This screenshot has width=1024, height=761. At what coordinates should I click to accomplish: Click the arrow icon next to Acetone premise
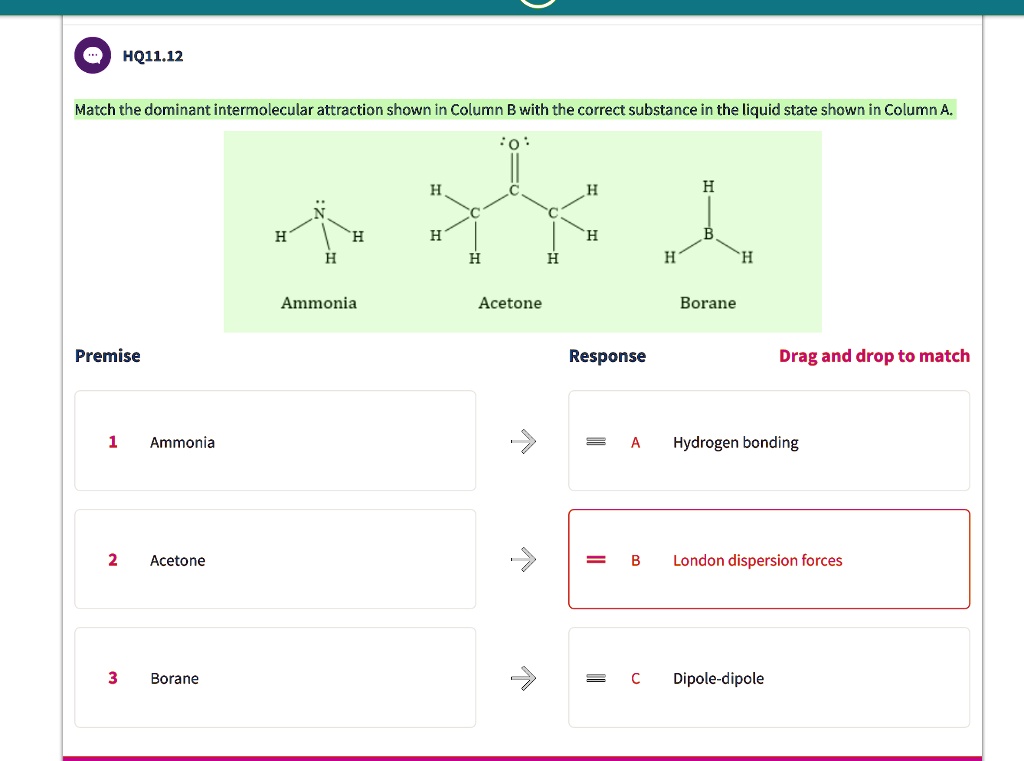524,559
